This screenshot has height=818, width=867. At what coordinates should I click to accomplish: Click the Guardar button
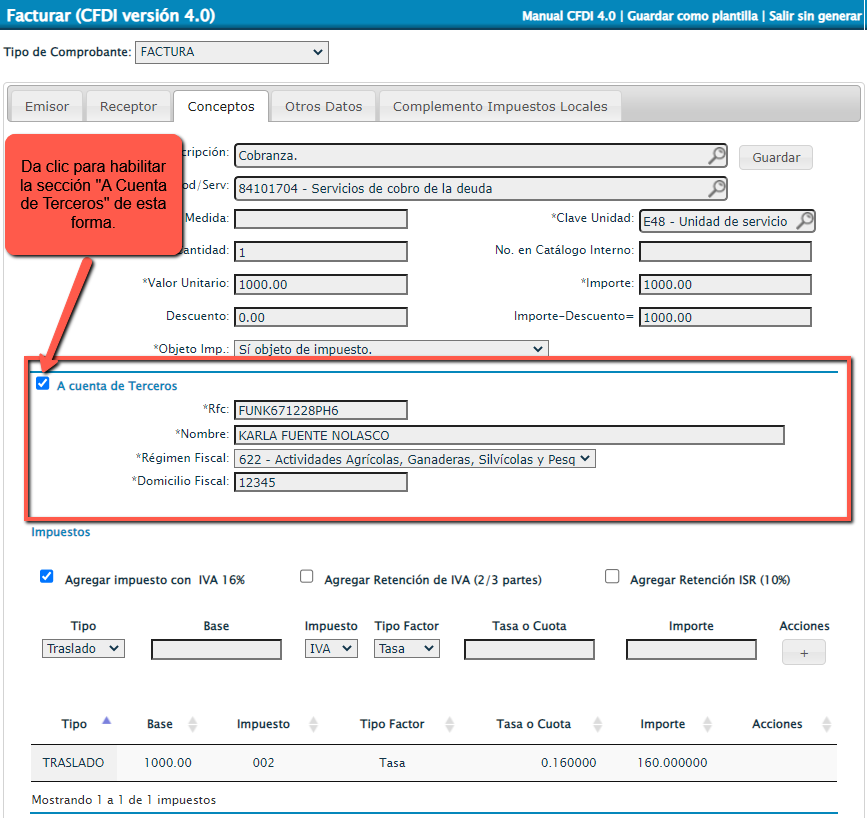click(x=776, y=158)
